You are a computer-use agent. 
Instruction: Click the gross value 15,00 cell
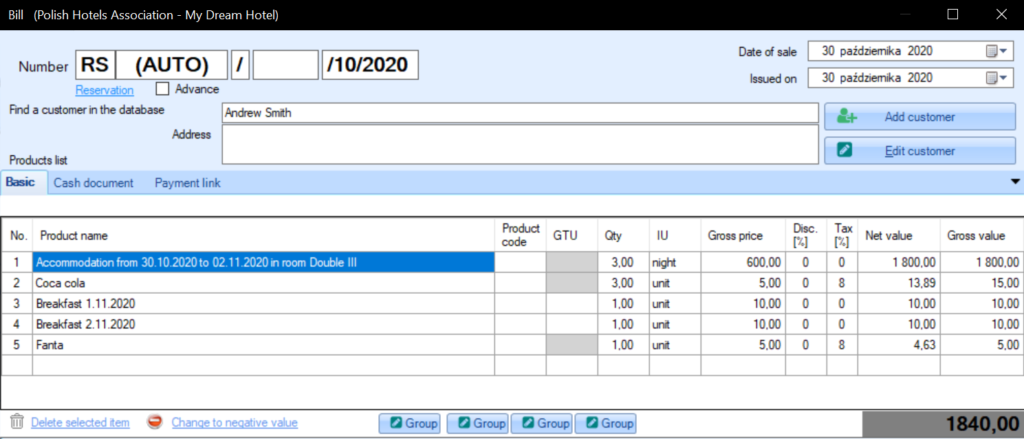(x=982, y=284)
